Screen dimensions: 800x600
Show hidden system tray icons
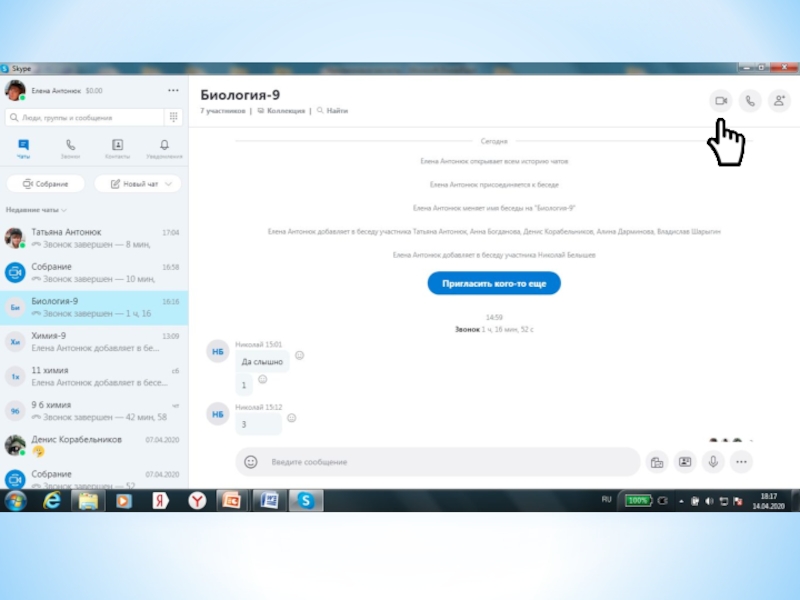(x=681, y=501)
